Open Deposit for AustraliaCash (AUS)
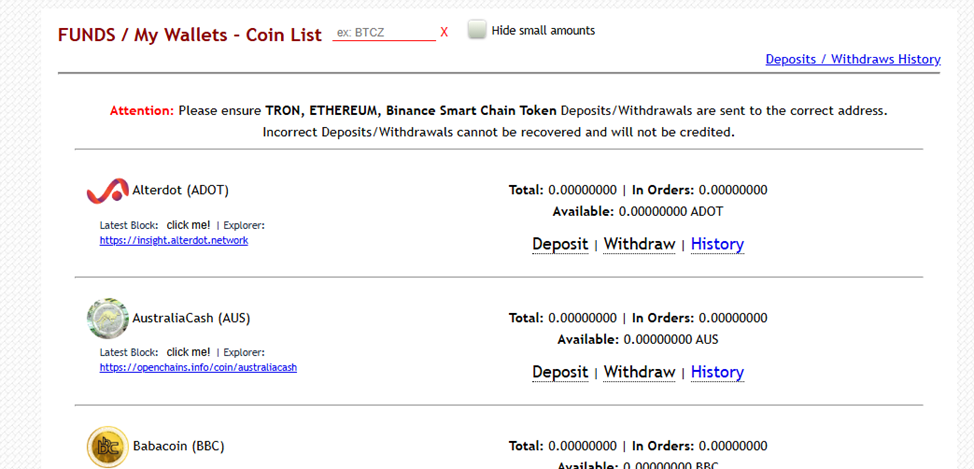 [x=560, y=372]
